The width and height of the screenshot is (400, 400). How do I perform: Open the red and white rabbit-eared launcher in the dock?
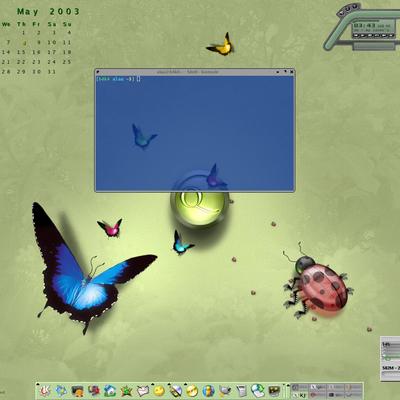(x=45, y=391)
